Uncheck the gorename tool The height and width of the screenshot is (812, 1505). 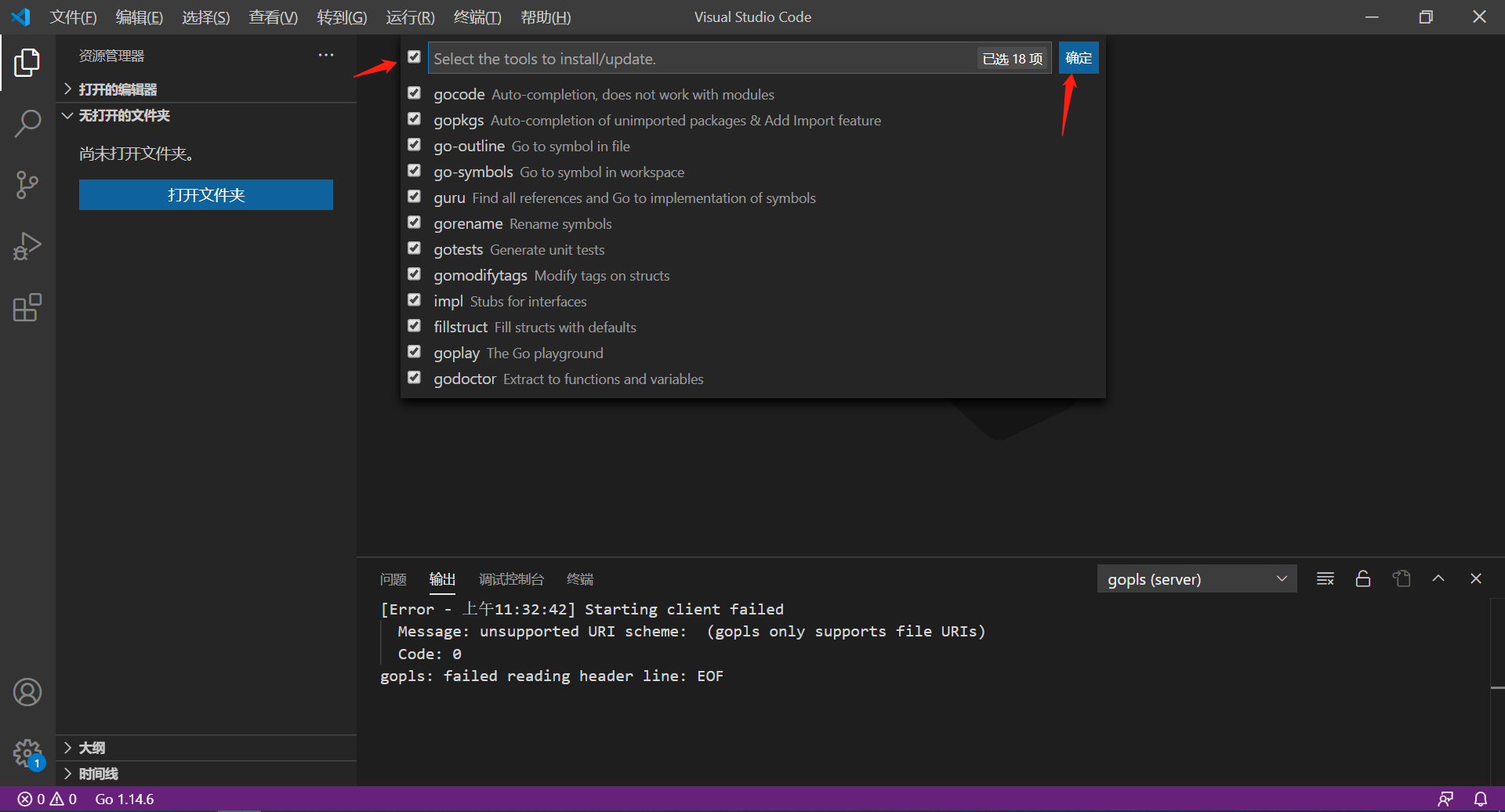coord(414,222)
